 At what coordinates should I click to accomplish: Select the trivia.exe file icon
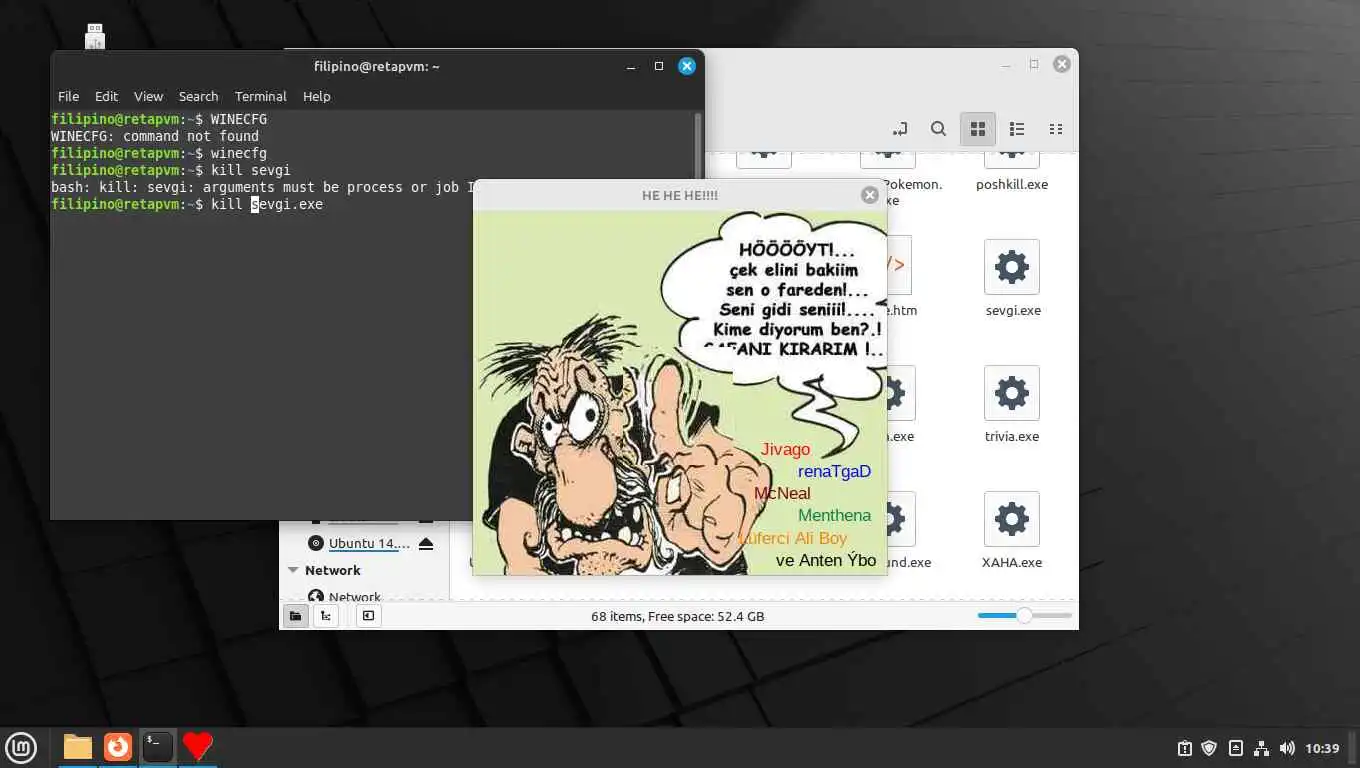1012,393
